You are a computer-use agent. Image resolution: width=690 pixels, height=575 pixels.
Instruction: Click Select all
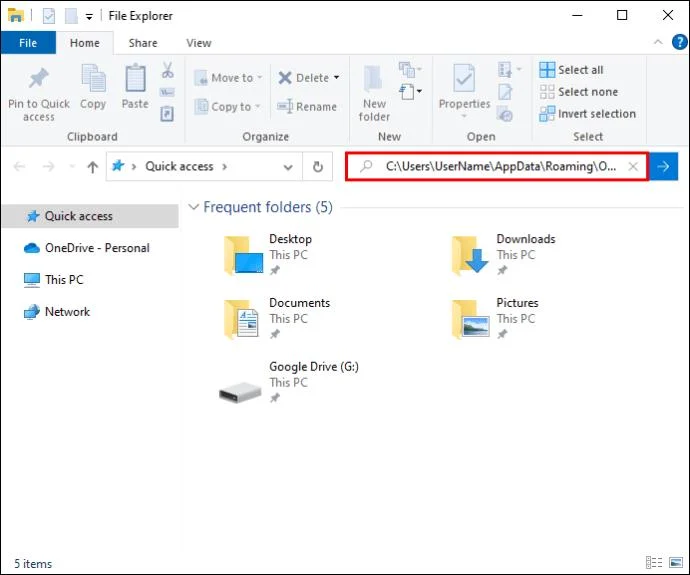click(571, 70)
